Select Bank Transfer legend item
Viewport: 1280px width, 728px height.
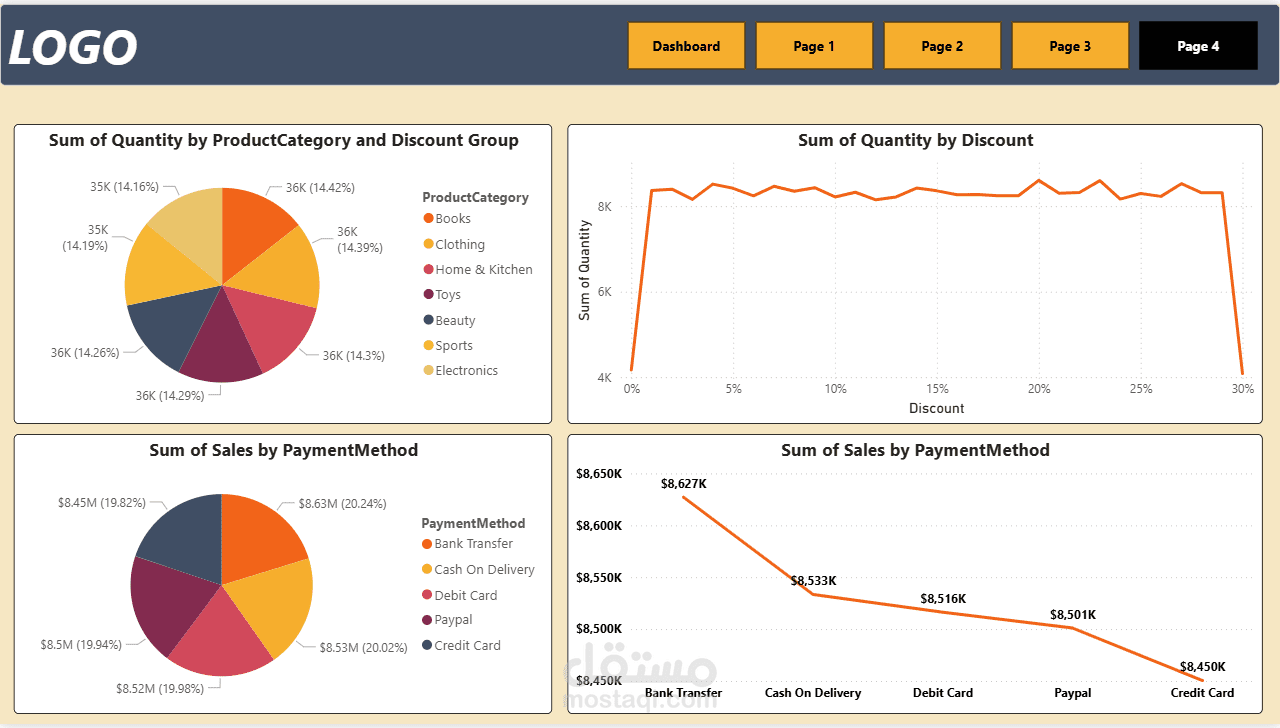pyautogui.click(x=468, y=544)
